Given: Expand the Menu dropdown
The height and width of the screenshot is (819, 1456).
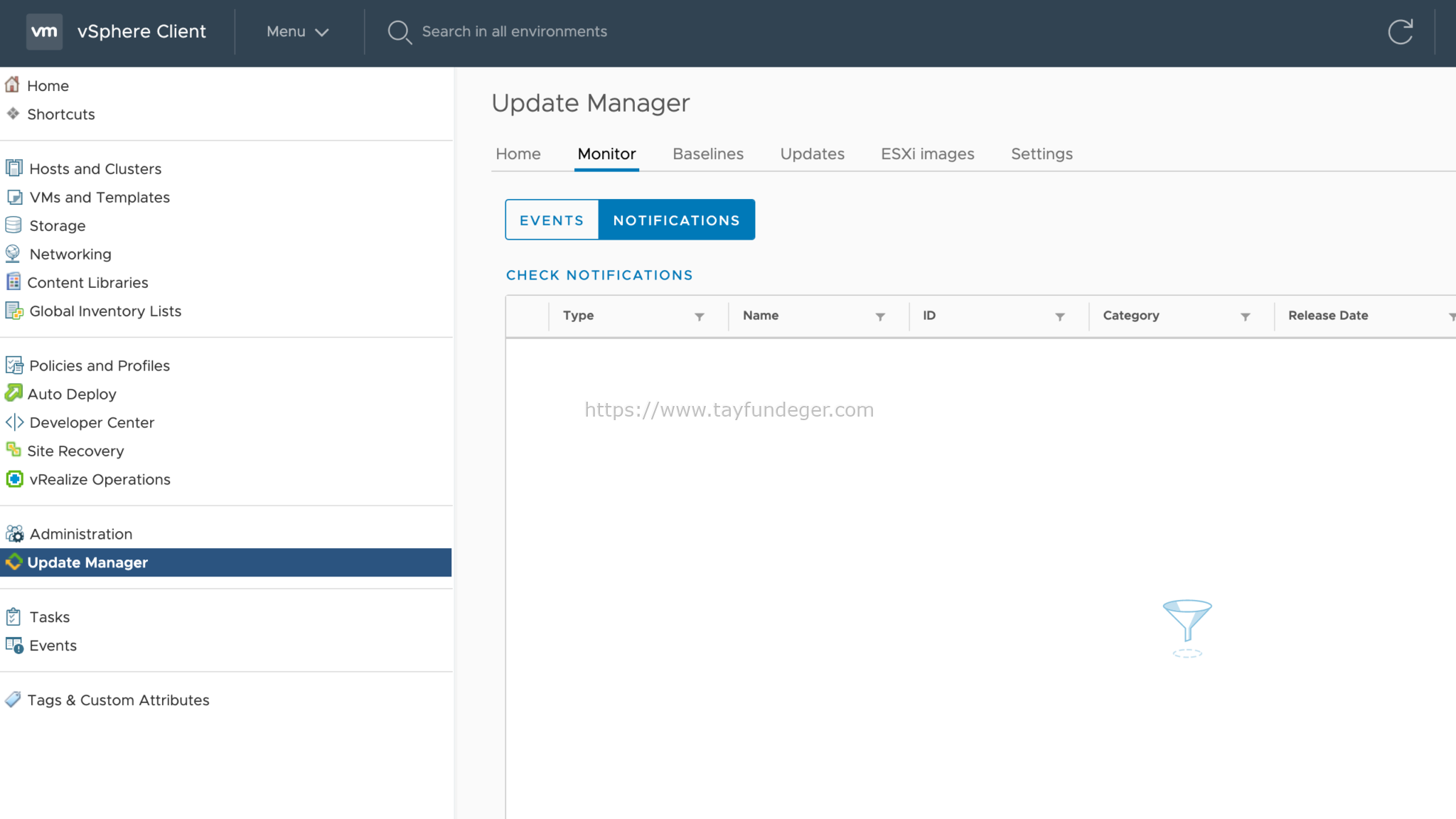Looking at the screenshot, I should pyautogui.click(x=296, y=31).
